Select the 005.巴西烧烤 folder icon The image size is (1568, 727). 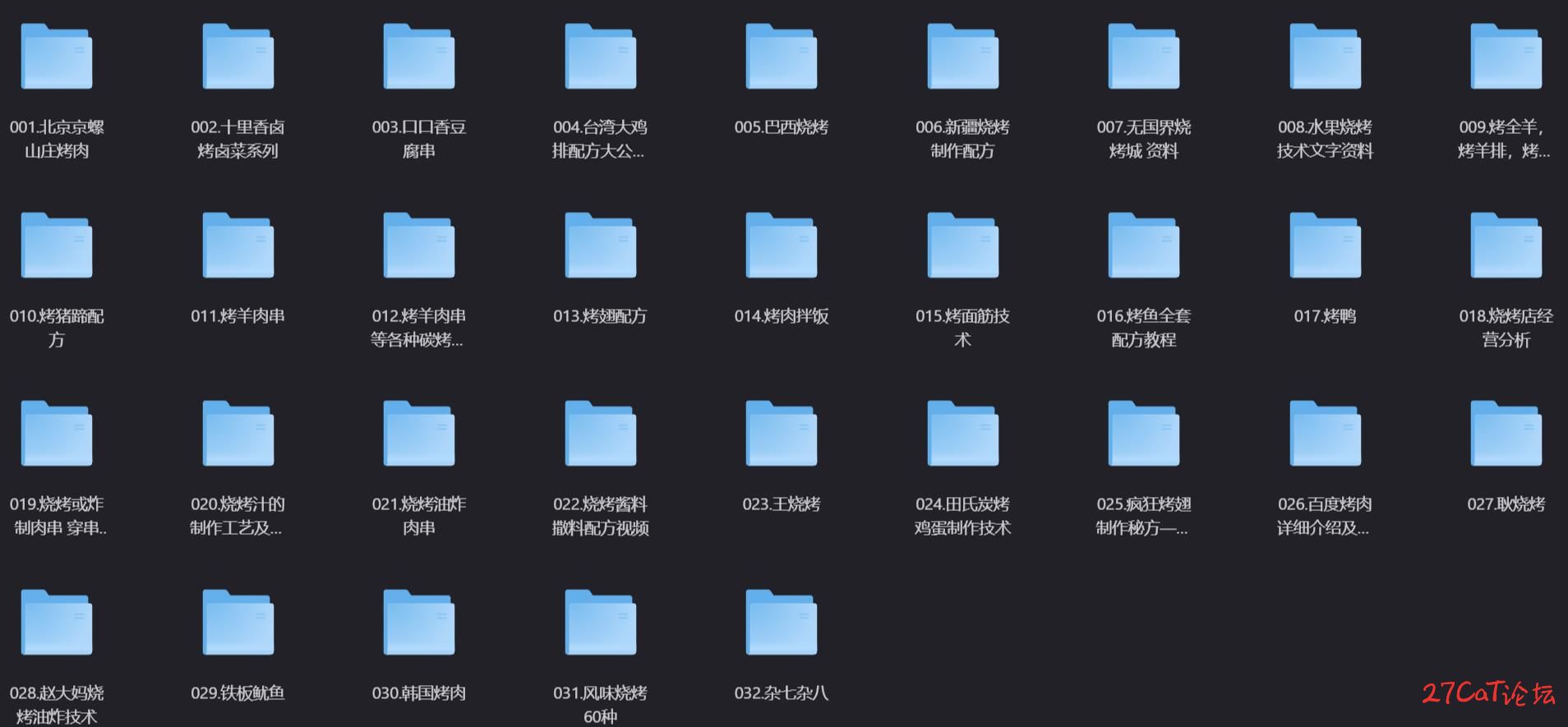(781, 57)
